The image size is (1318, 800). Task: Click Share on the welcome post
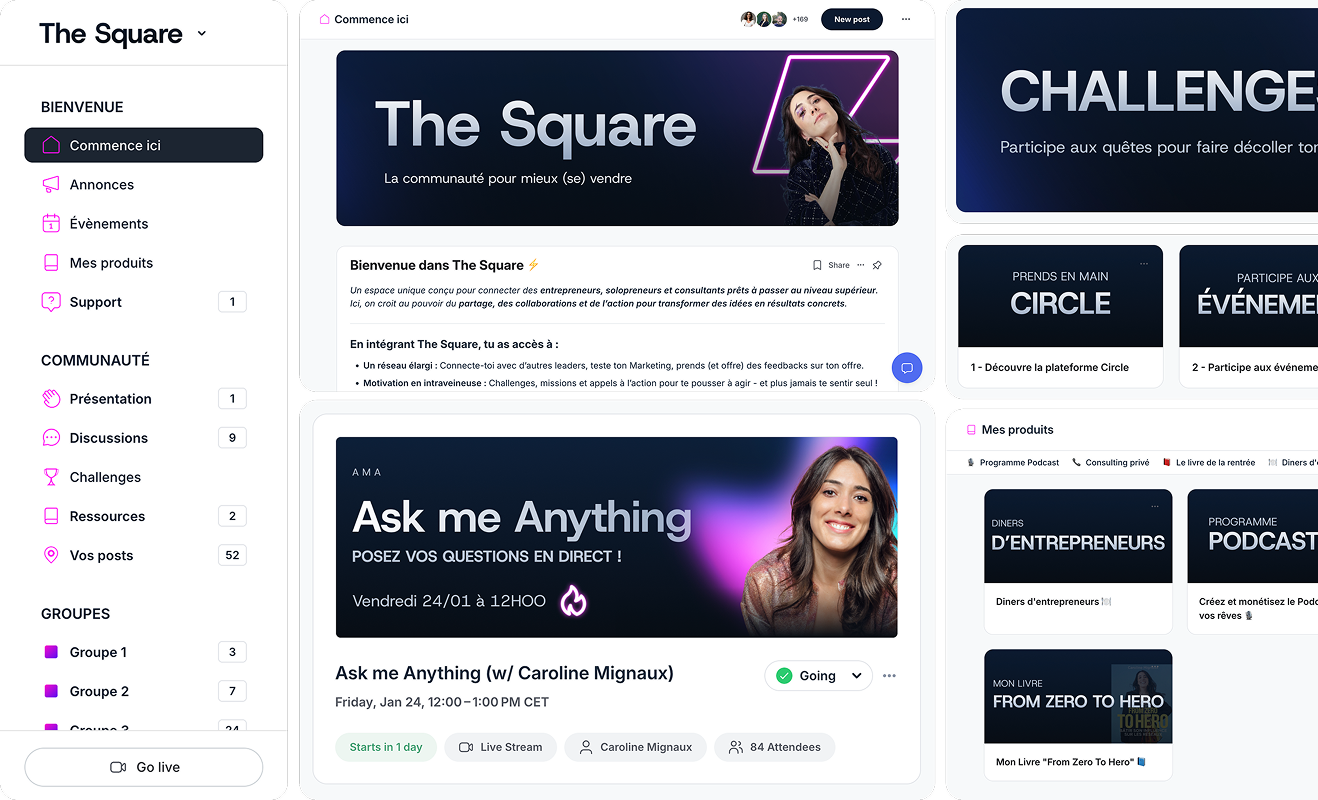coord(839,265)
